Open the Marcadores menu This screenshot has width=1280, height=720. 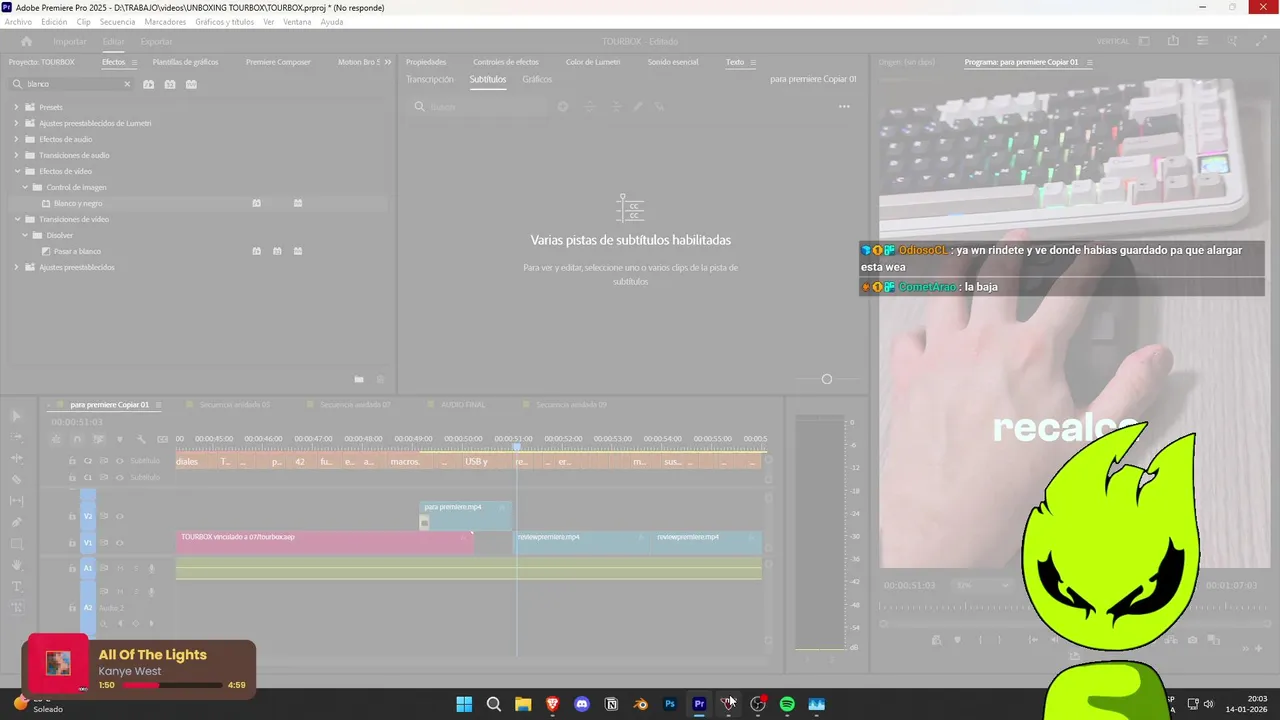pyautogui.click(x=165, y=21)
